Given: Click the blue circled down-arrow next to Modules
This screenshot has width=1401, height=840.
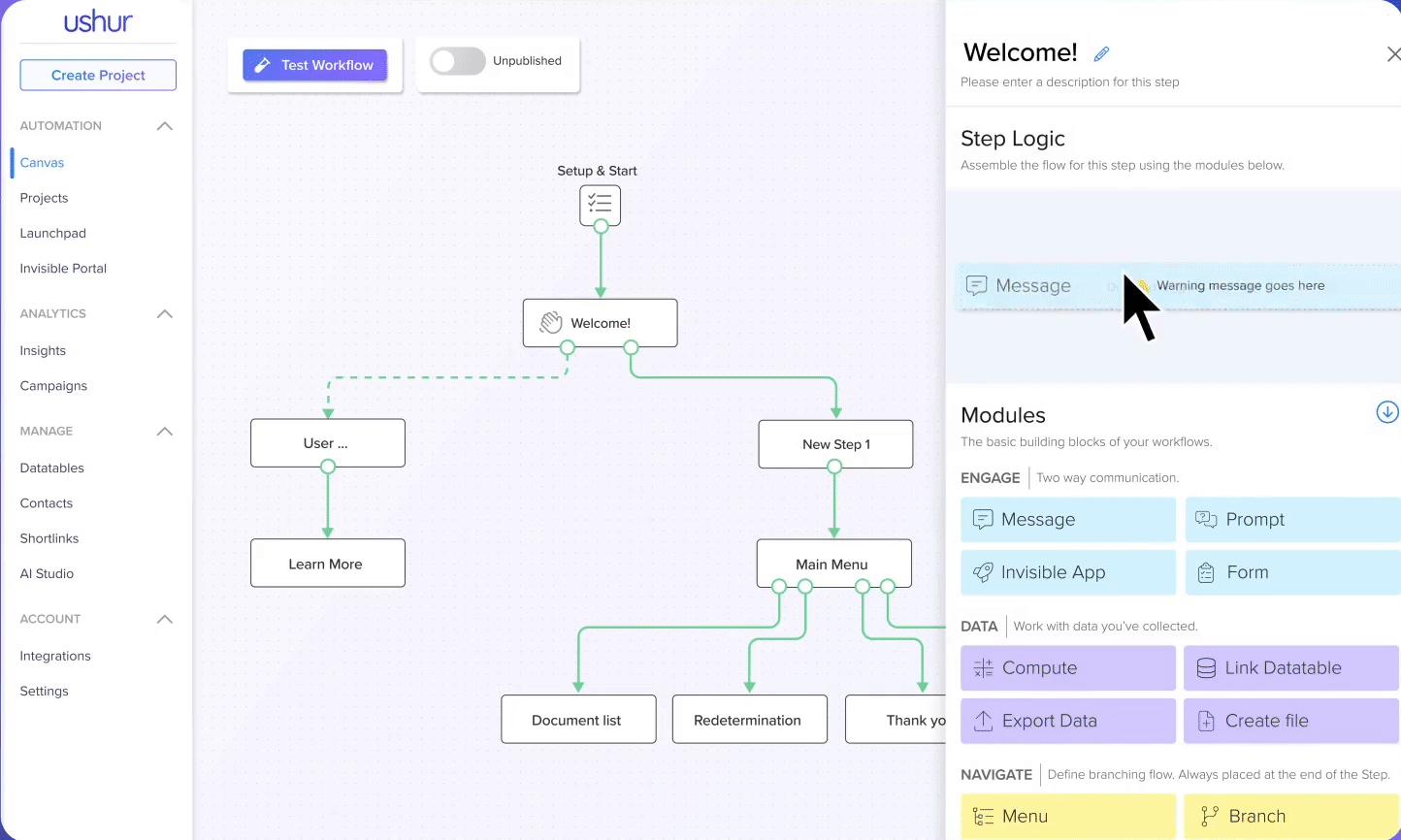Looking at the screenshot, I should (1386, 412).
